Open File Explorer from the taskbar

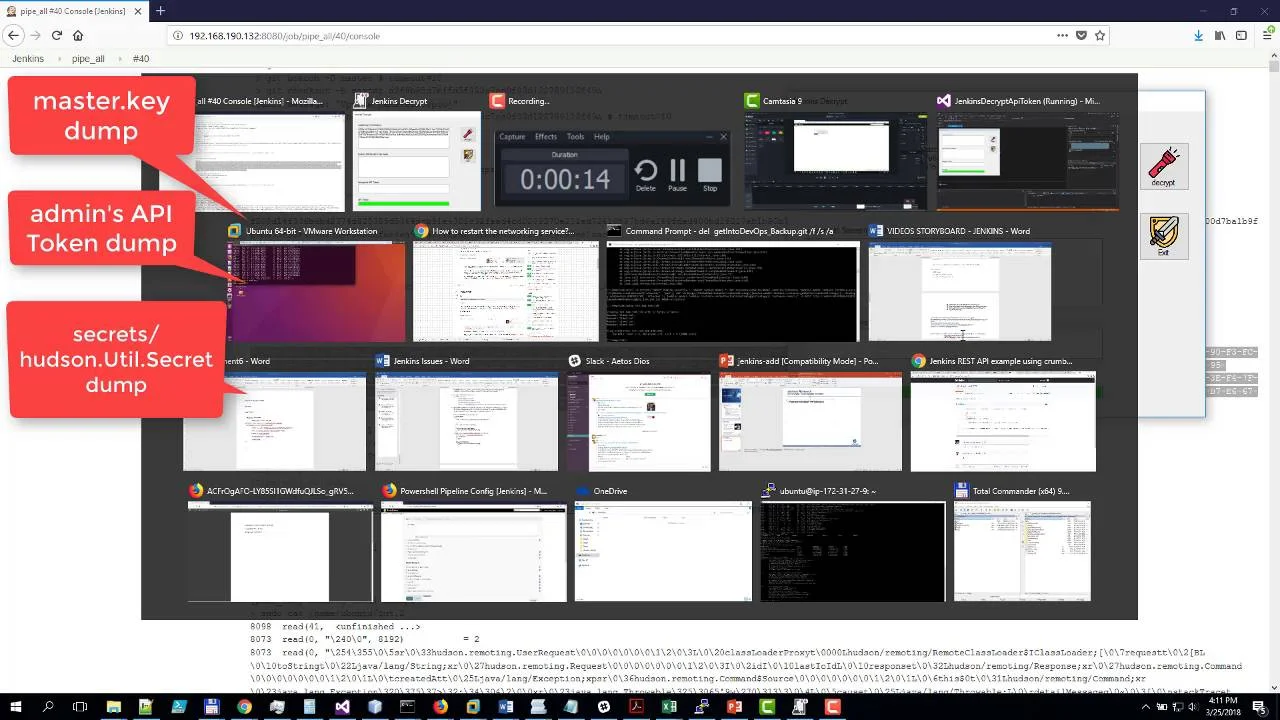pyautogui.click(x=113, y=706)
